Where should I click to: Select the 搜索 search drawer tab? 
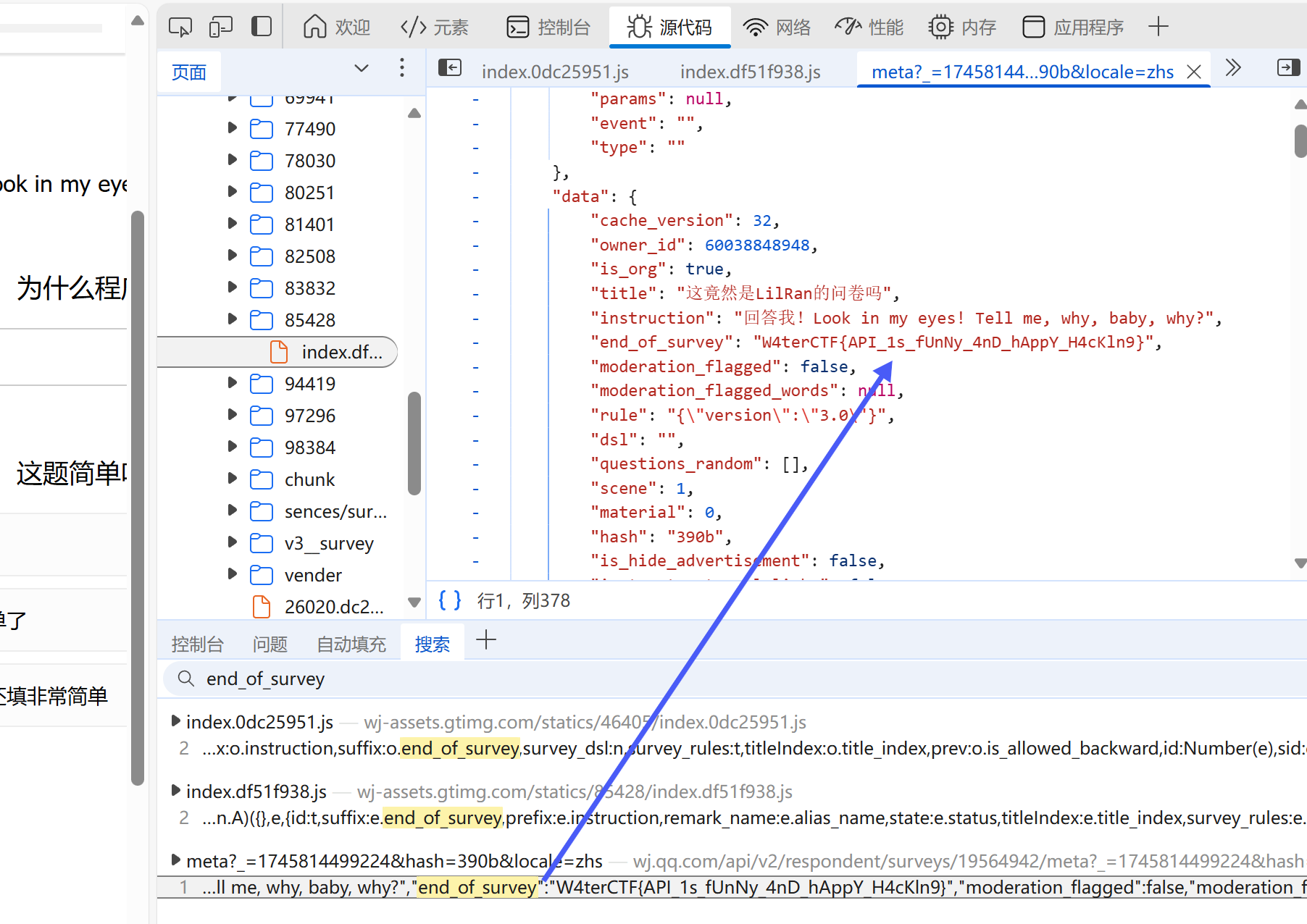click(x=433, y=644)
